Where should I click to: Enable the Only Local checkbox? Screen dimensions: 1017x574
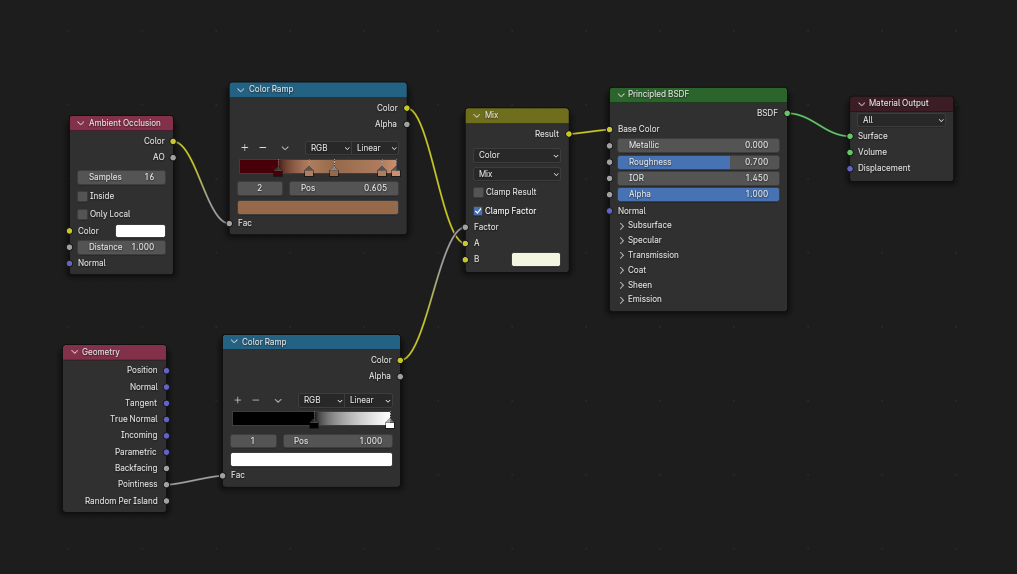[x=83, y=214]
